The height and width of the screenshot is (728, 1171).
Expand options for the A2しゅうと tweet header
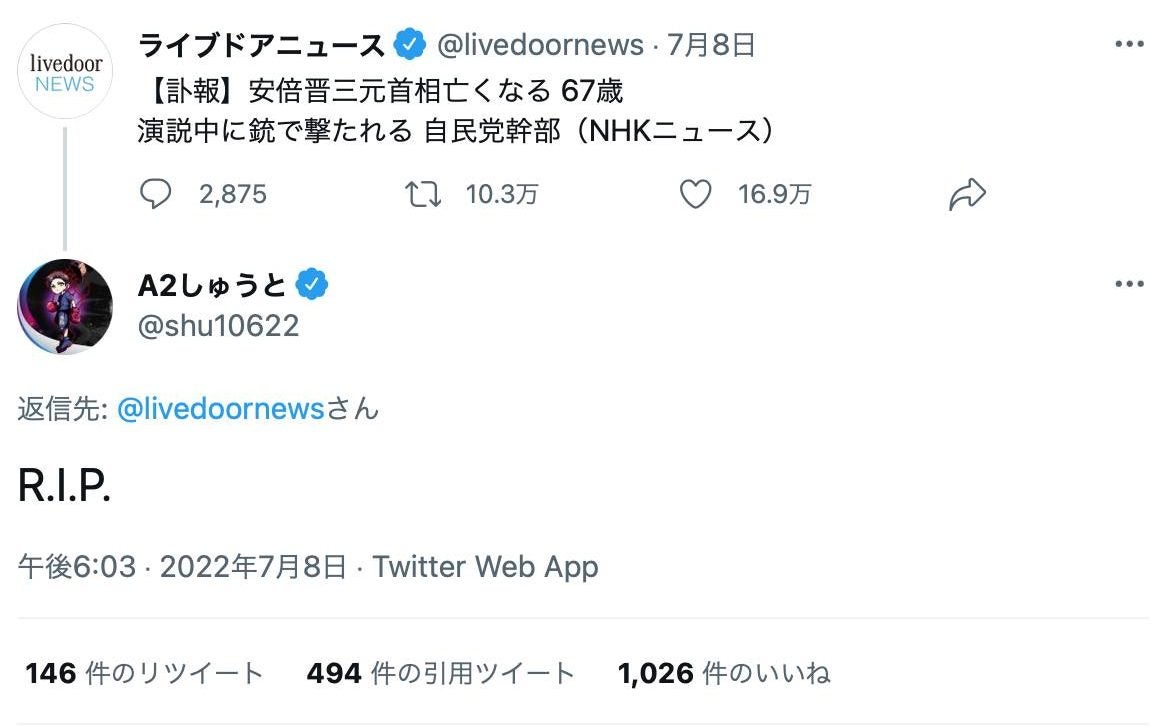[x=1130, y=283]
